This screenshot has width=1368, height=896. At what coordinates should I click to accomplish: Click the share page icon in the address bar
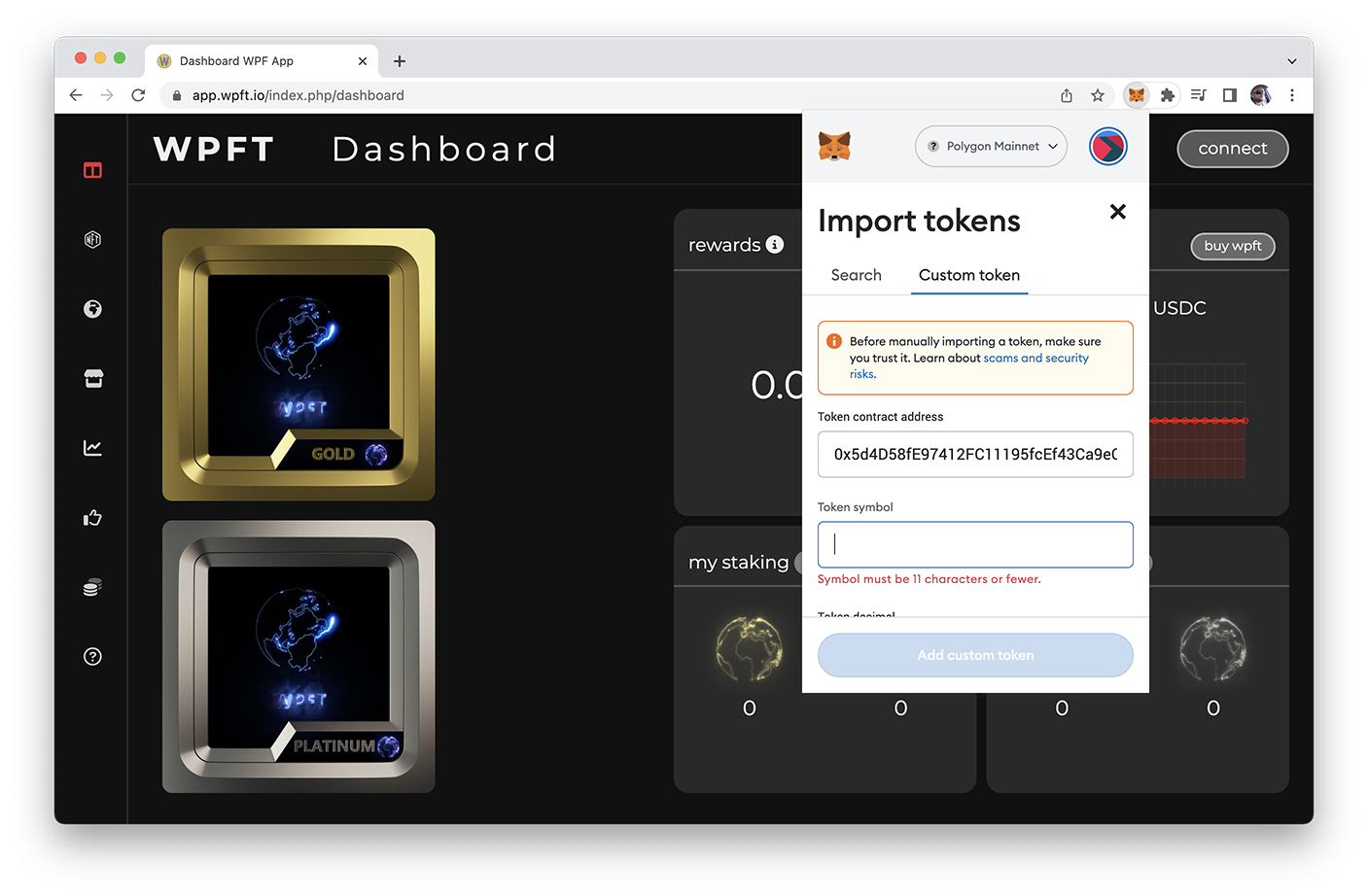1067,95
